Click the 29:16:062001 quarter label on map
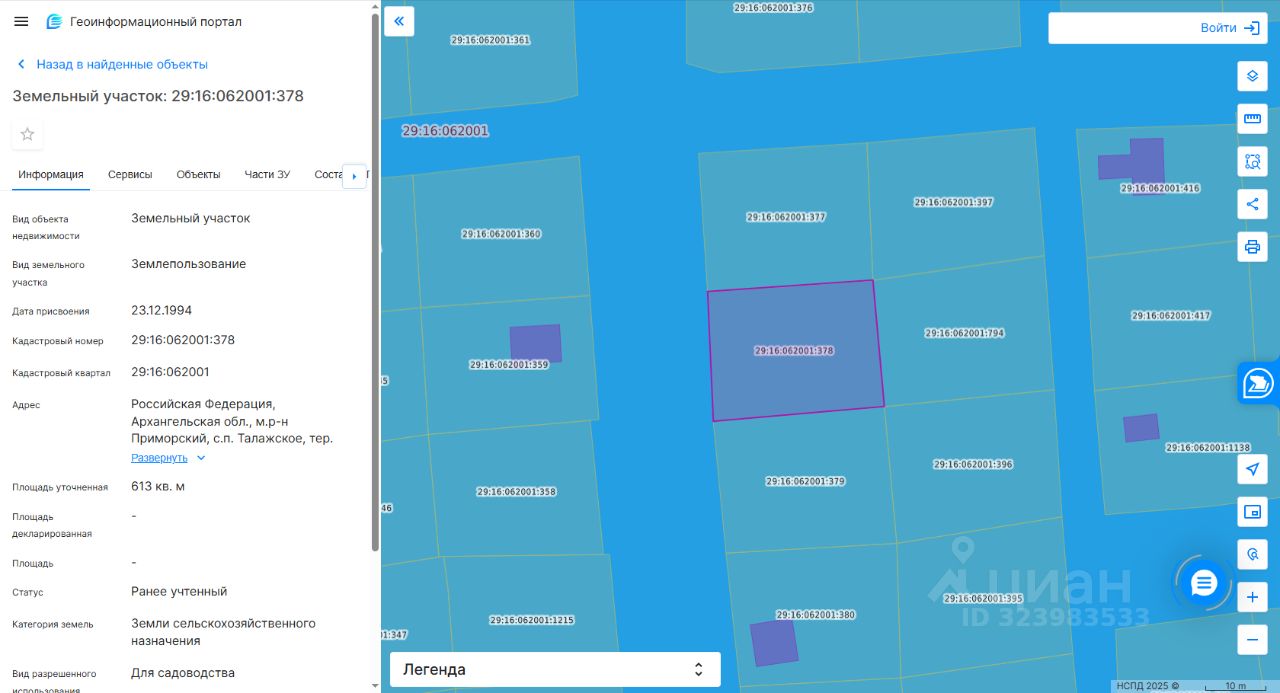The width and height of the screenshot is (1280, 693). click(445, 131)
